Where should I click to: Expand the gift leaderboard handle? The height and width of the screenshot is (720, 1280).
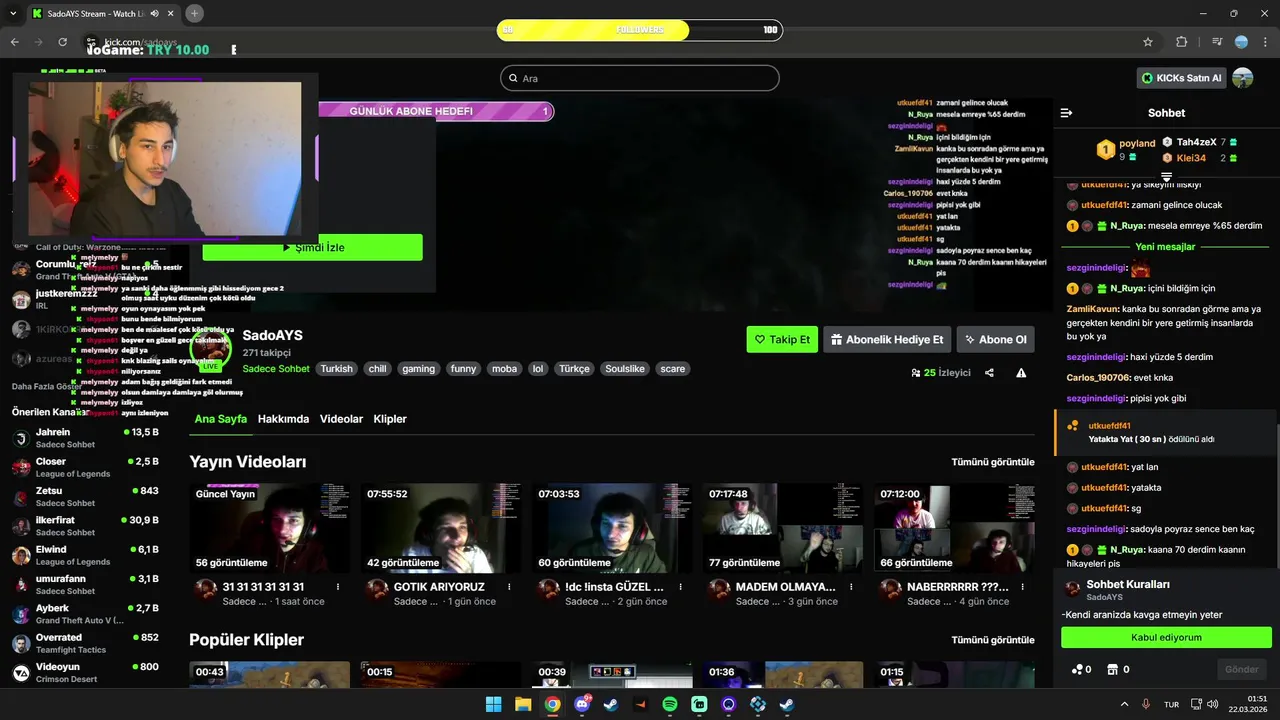click(x=1166, y=176)
